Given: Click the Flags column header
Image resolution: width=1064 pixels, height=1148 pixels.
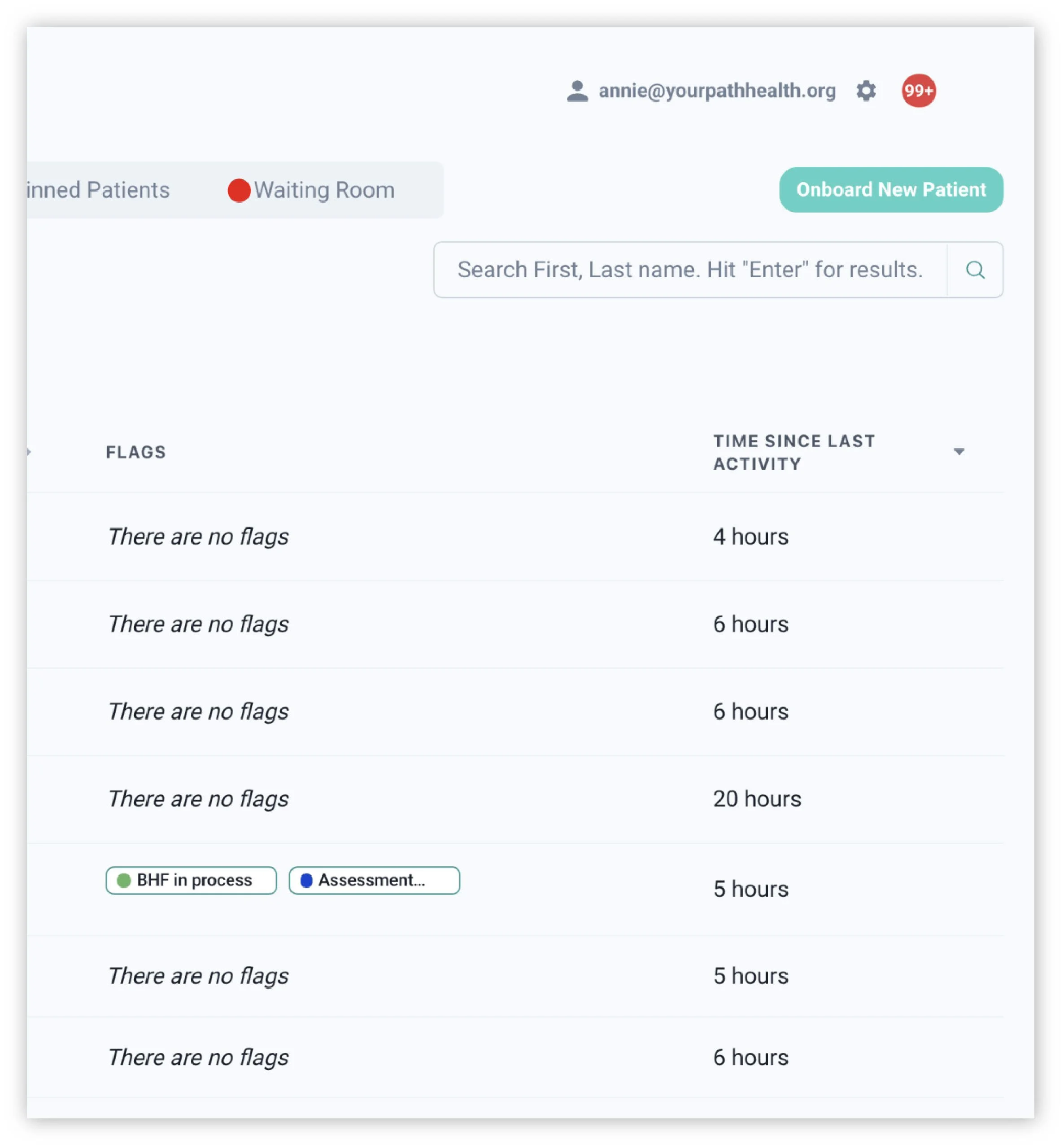Looking at the screenshot, I should point(136,452).
